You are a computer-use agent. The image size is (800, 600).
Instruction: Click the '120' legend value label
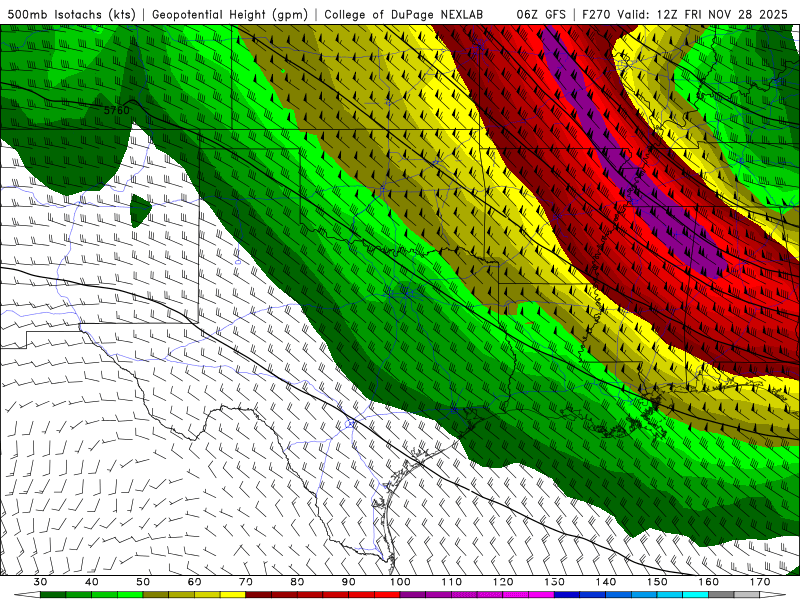503,582
